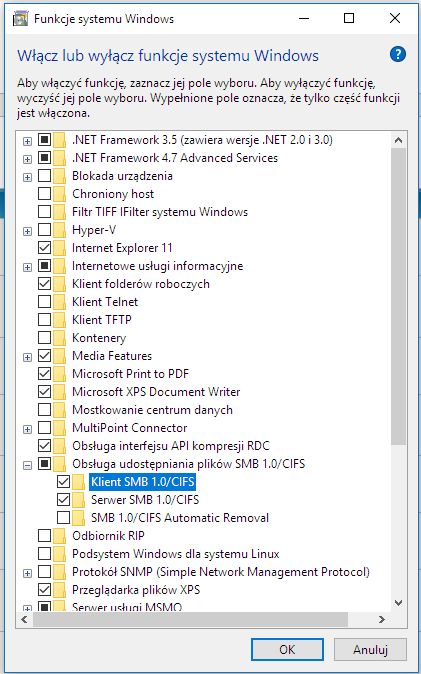Maximize the Funkcje systemu Windows window

[349, 18]
